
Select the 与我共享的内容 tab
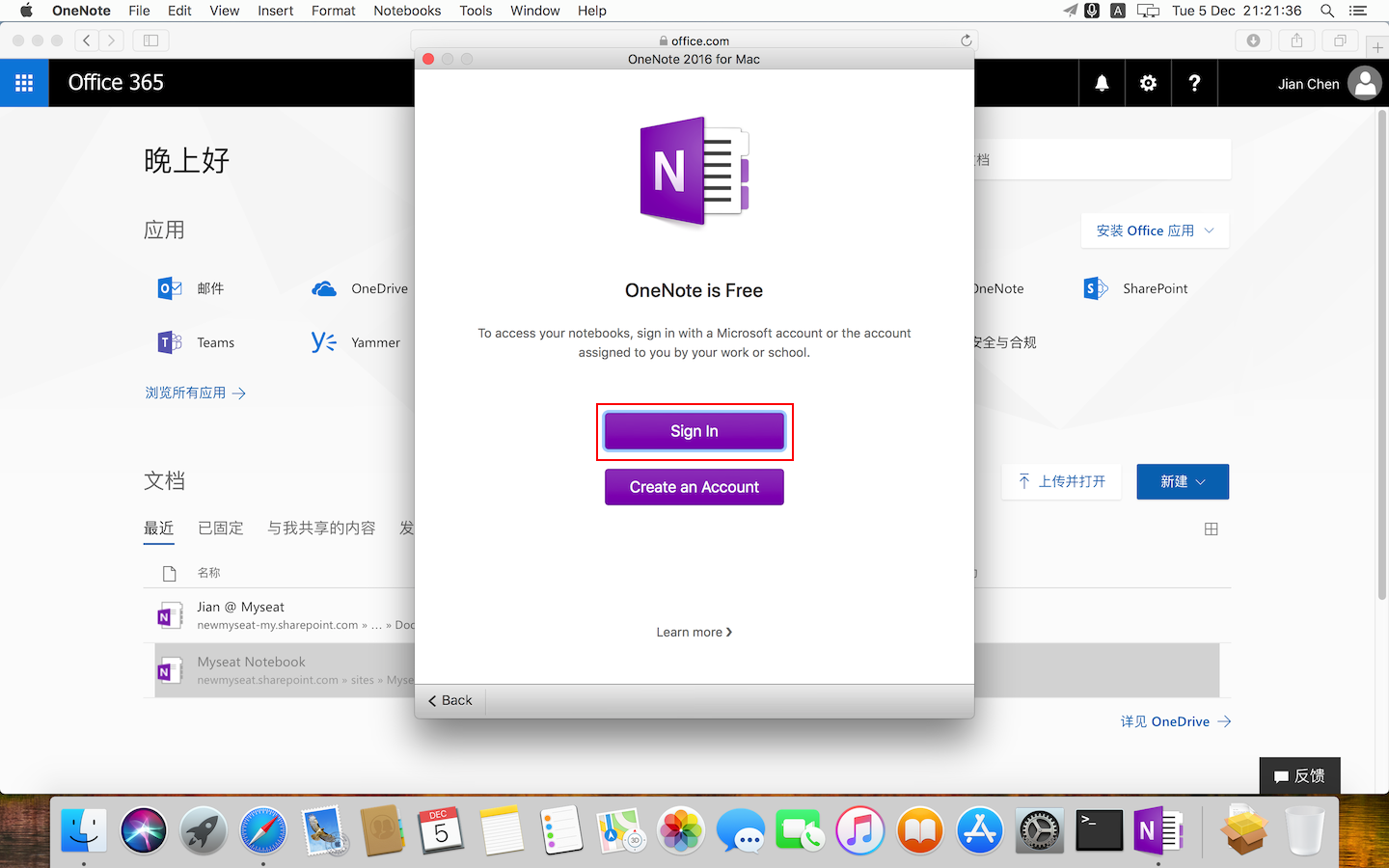coord(321,529)
